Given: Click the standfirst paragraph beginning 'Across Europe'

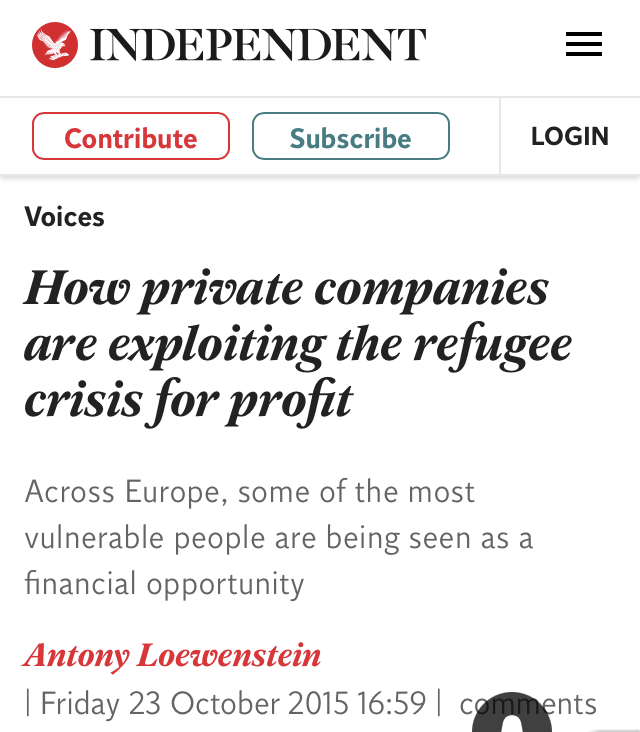Looking at the screenshot, I should pyautogui.click(x=279, y=537).
